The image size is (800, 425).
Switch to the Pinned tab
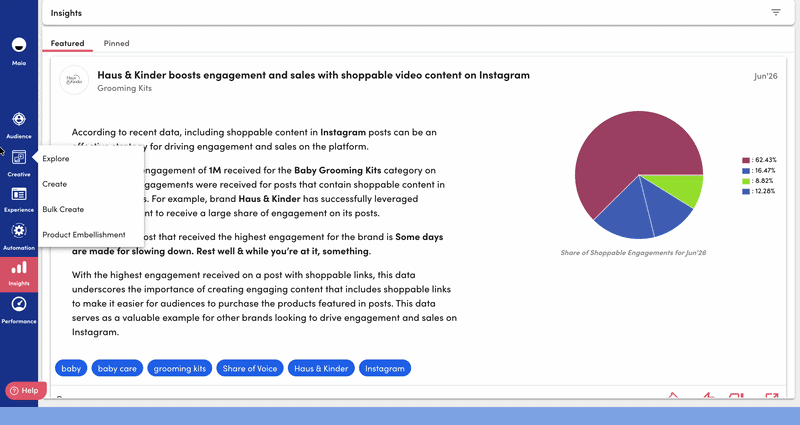[x=116, y=43]
